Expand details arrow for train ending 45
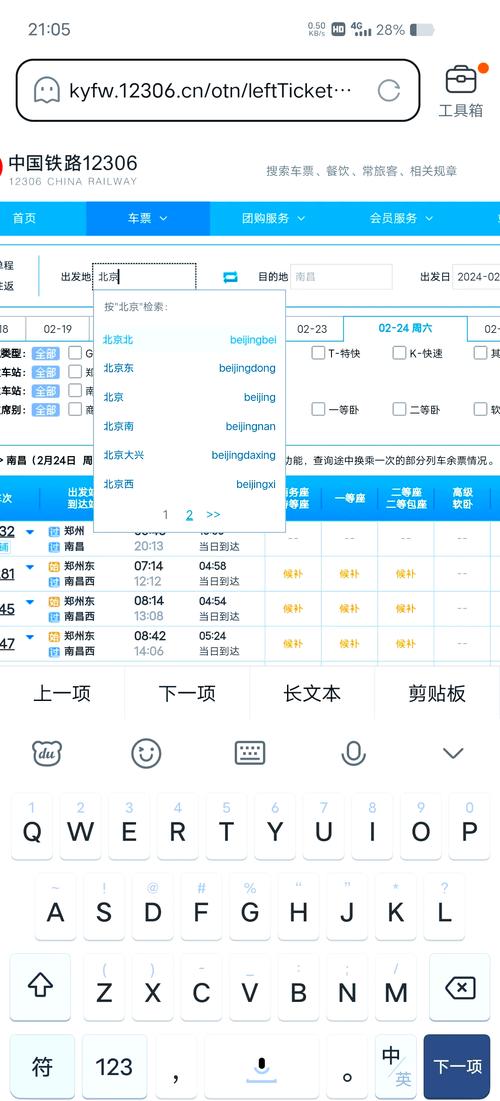Screen dimensions: 500x1101 pos(29,602)
